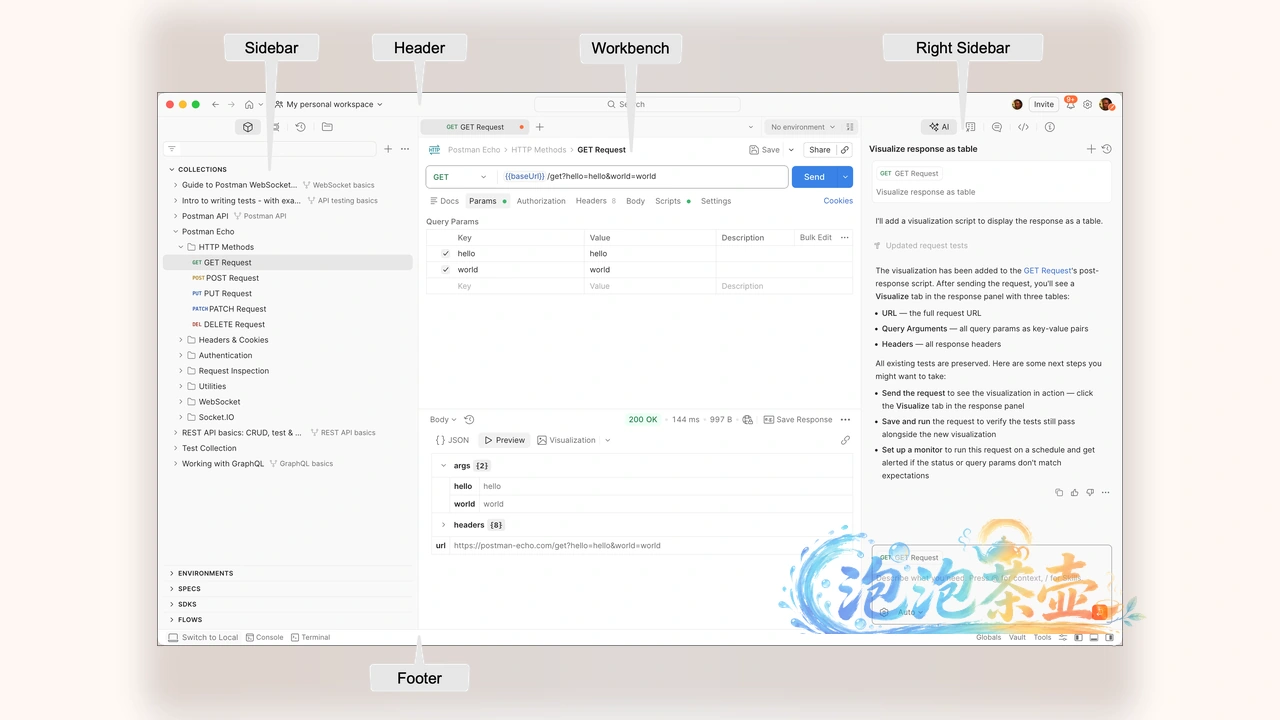Click Bulk Edit in params table
This screenshot has width=1280, height=720.
[816, 238]
